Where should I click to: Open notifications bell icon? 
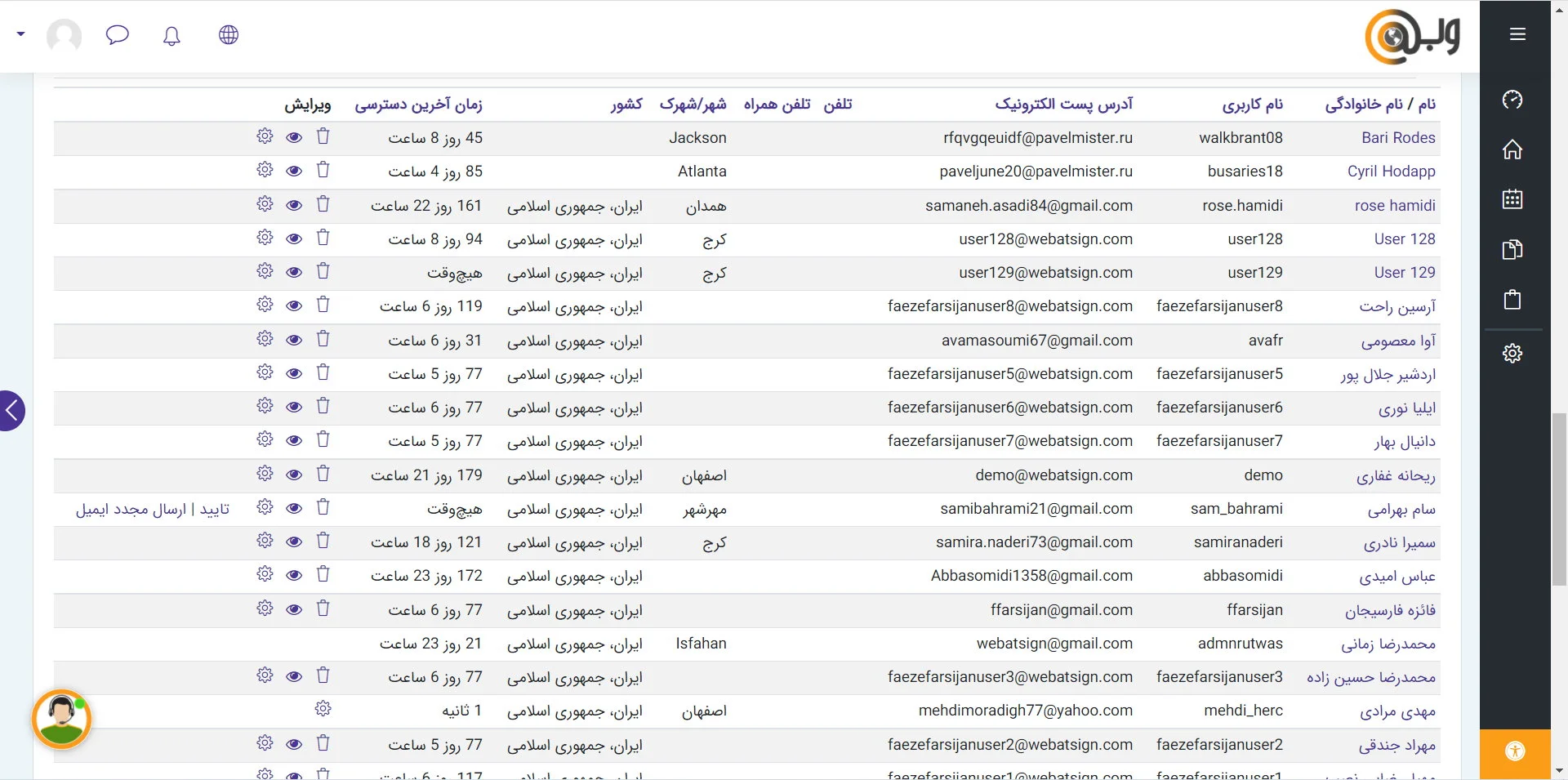(171, 36)
